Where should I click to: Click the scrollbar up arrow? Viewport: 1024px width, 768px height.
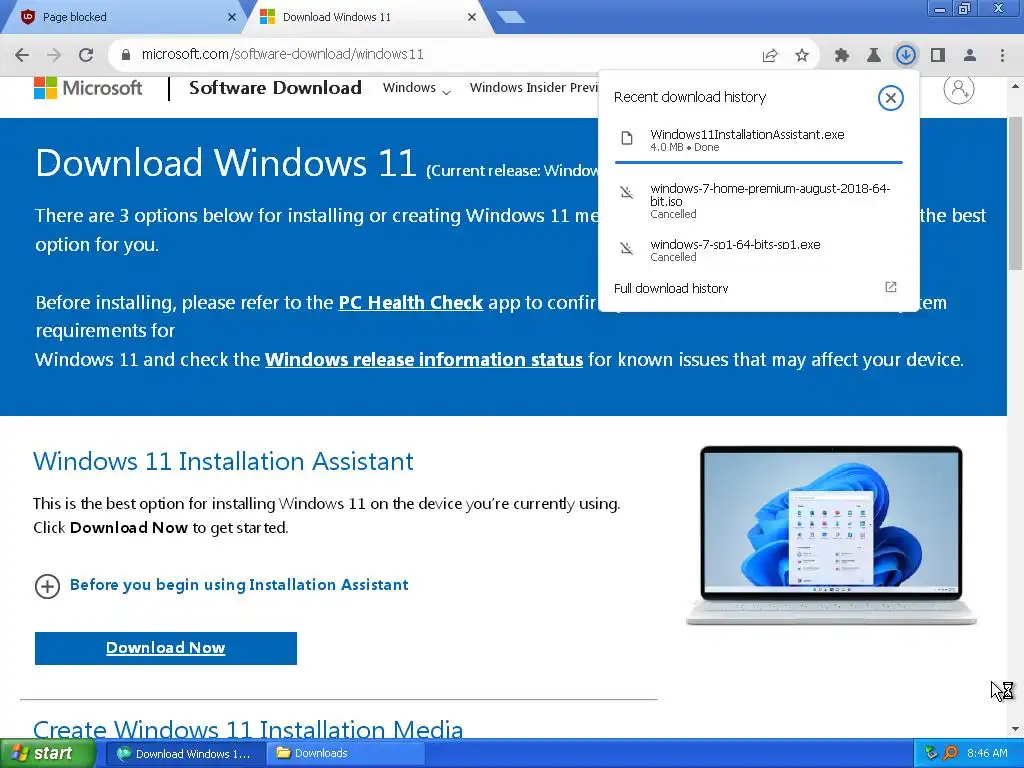tap(1016, 86)
